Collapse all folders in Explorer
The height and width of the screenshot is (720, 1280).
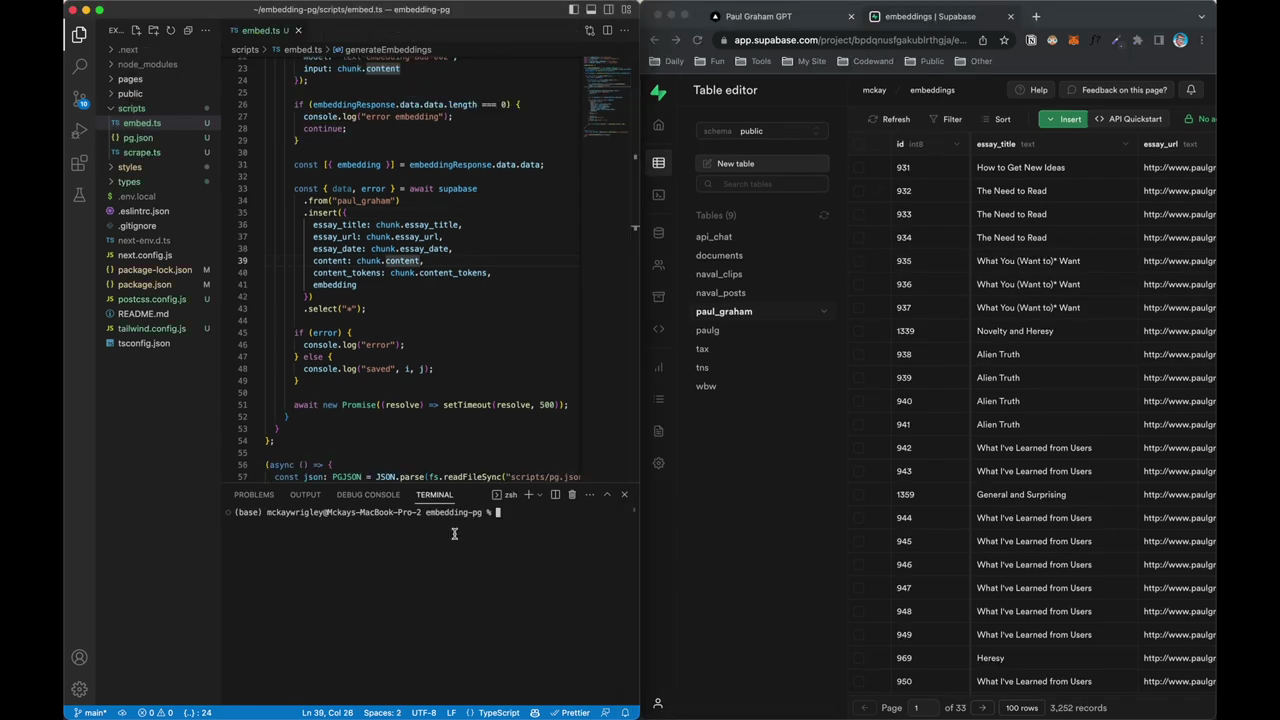tap(187, 30)
